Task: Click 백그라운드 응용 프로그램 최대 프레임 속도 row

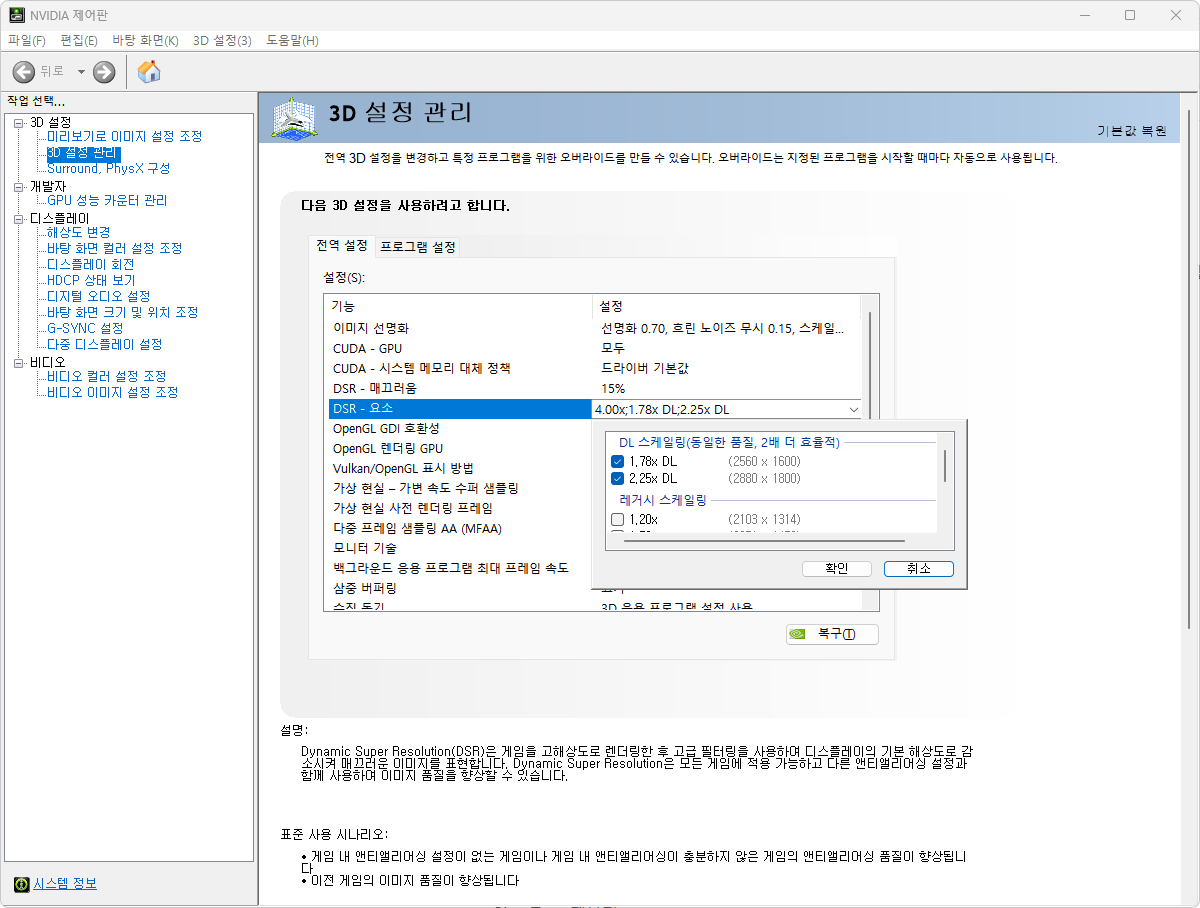Action: click(460, 568)
